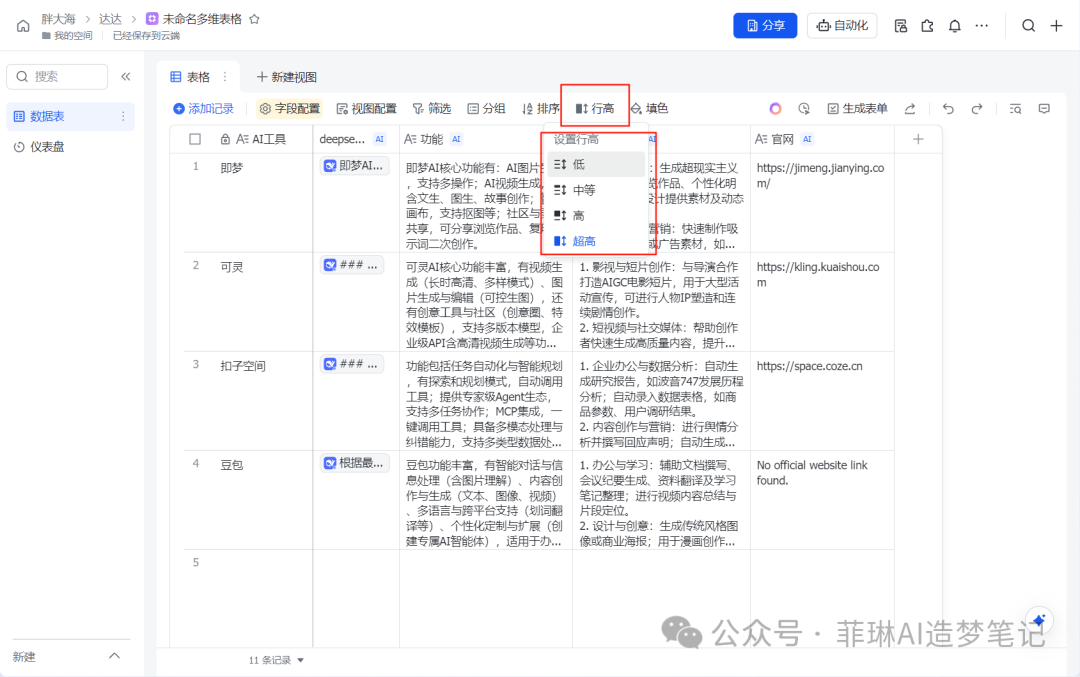Open the history clock icon in toolbar
The image size is (1080, 677).
[804, 109]
